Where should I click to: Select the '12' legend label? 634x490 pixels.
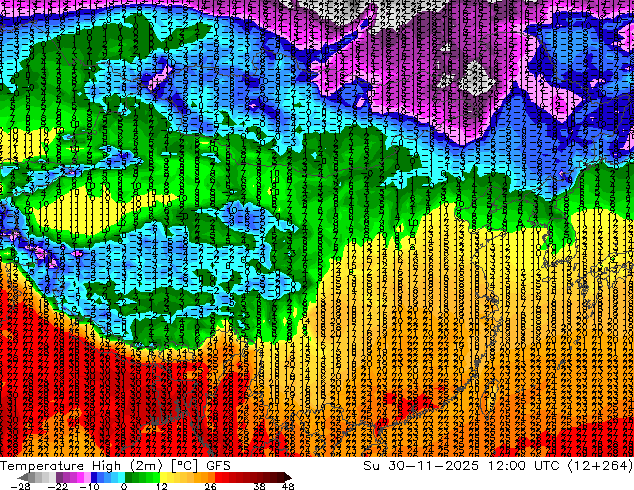pyautogui.click(x=162, y=486)
